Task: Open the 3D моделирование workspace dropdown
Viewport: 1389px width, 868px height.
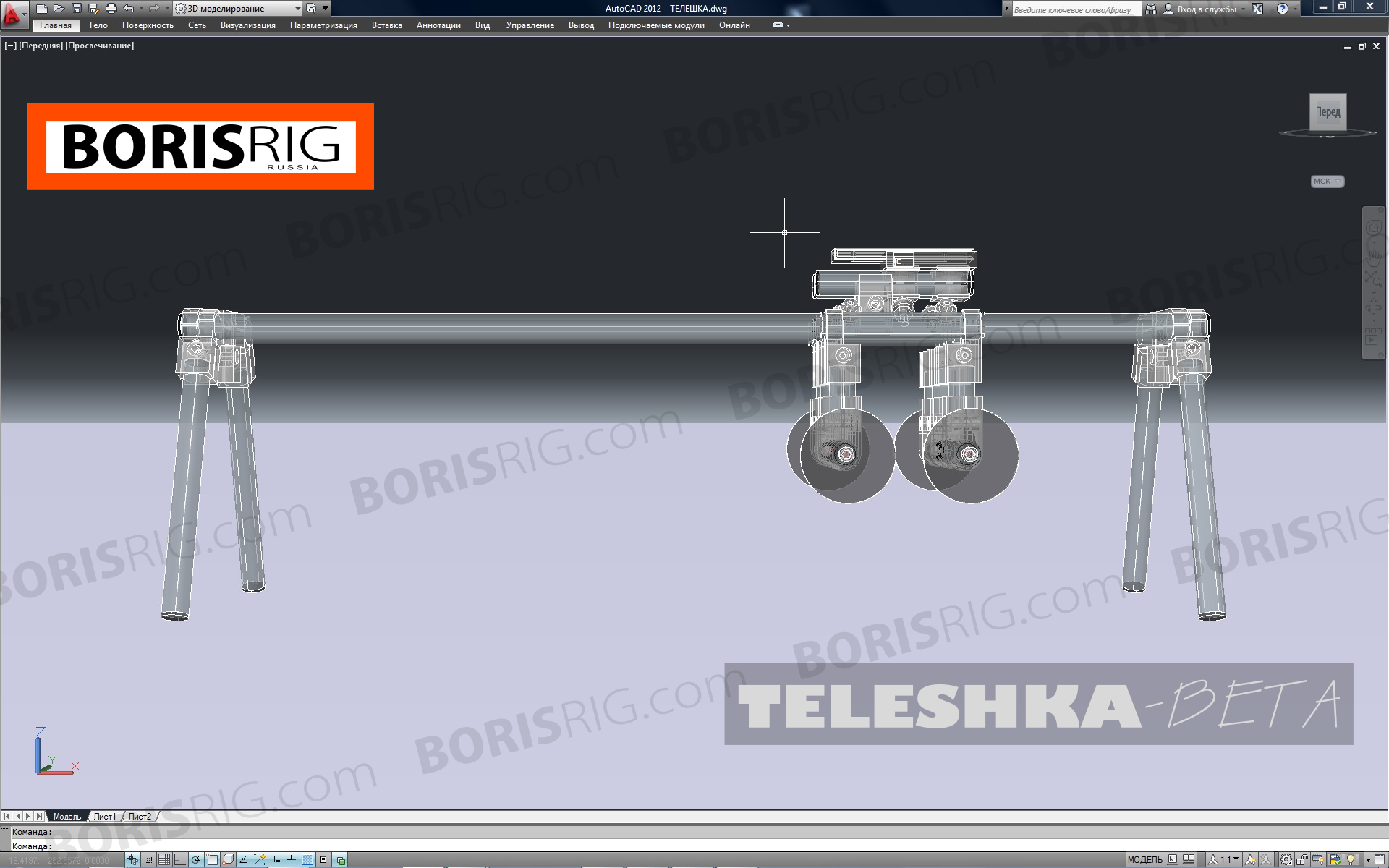Action: click(238, 9)
